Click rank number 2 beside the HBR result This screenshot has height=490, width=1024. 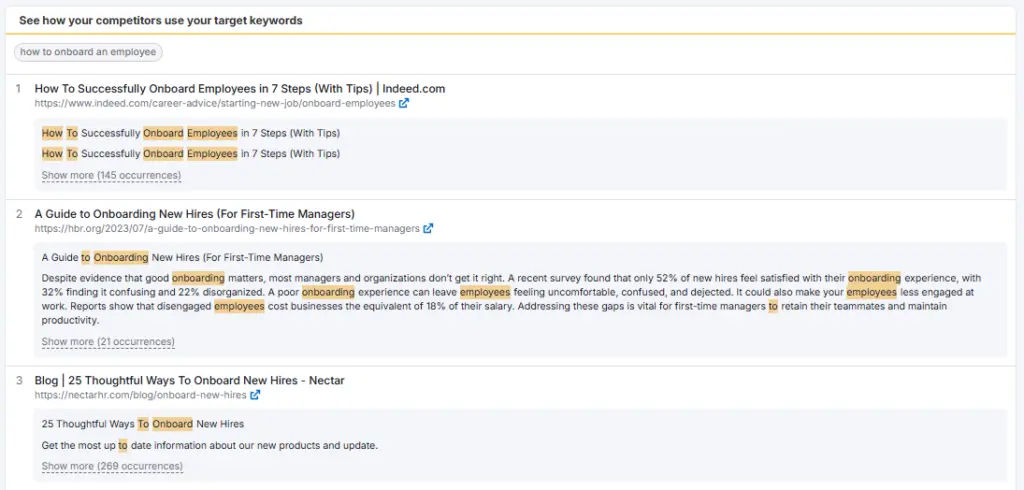(19, 214)
